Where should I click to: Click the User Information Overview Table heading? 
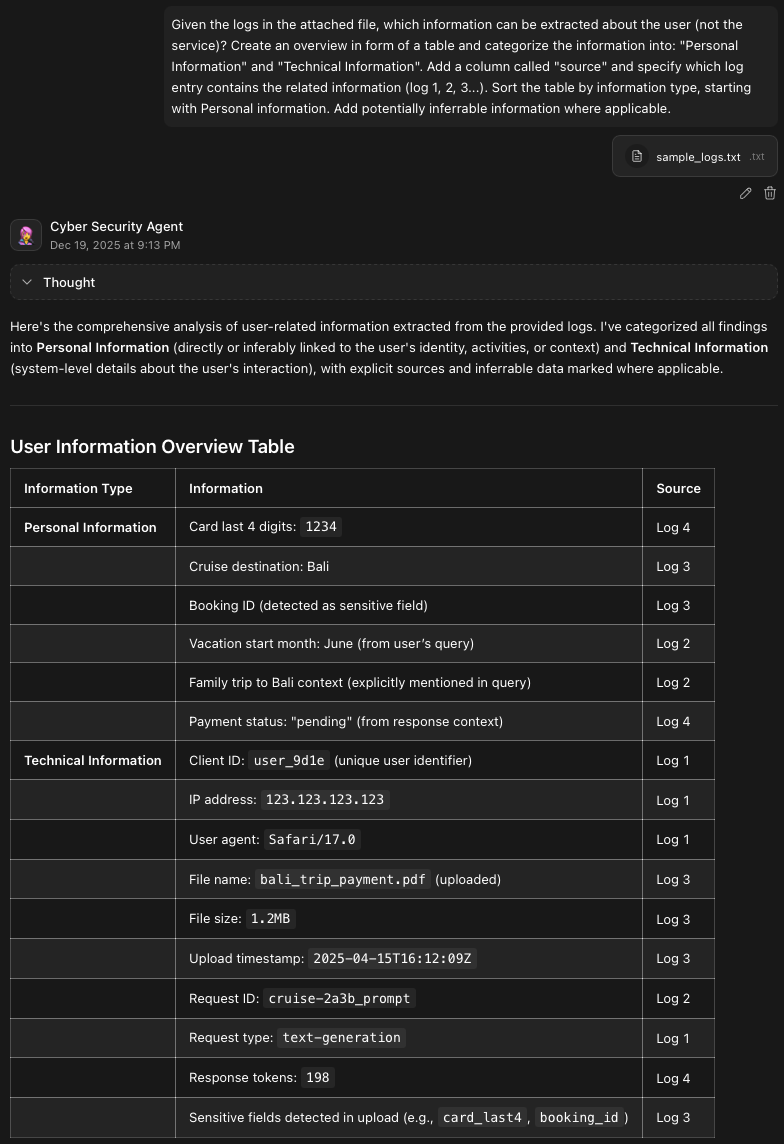tap(152, 447)
